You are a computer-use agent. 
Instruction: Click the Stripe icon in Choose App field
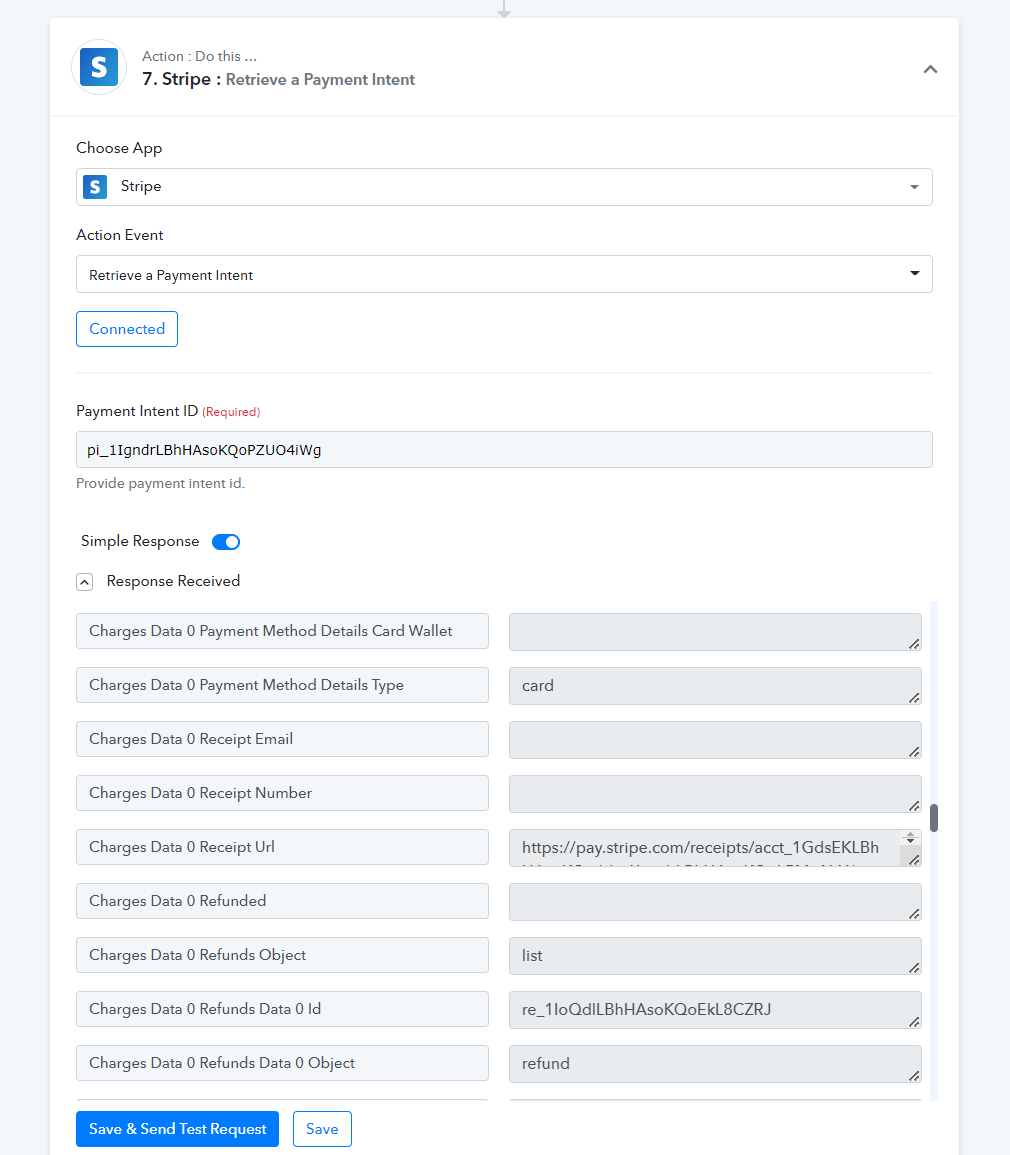pyautogui.click(x=96, y=187)
